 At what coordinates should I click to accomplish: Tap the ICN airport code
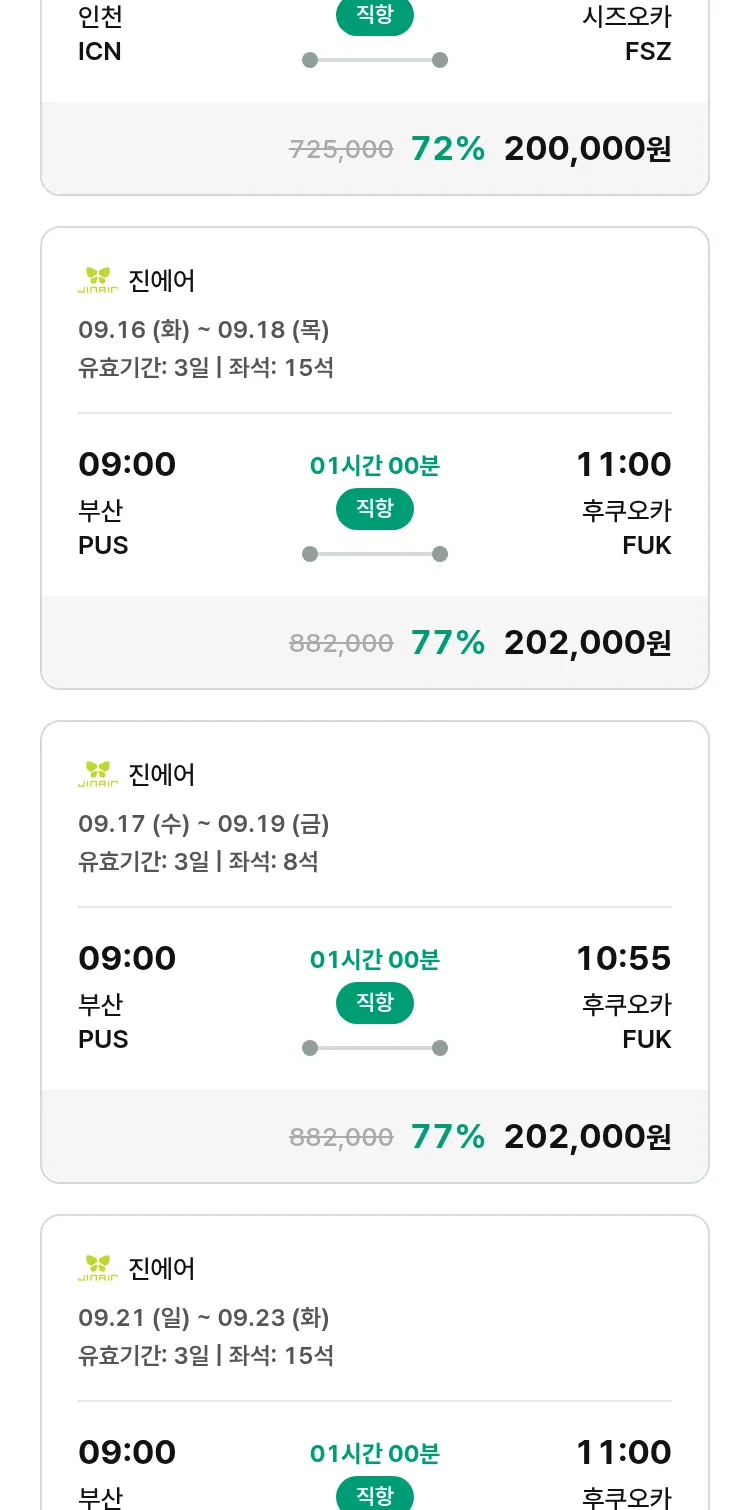tap(100, 51)
